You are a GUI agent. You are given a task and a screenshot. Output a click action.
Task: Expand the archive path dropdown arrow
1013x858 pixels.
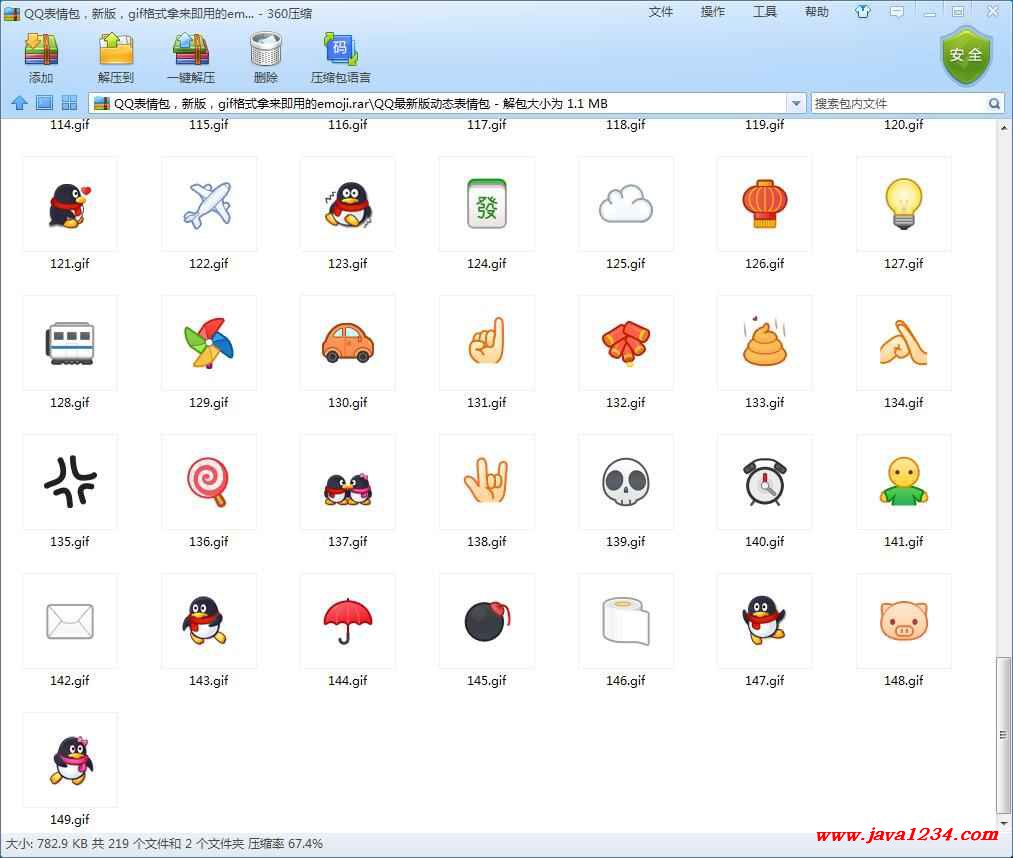coord(796,103)
